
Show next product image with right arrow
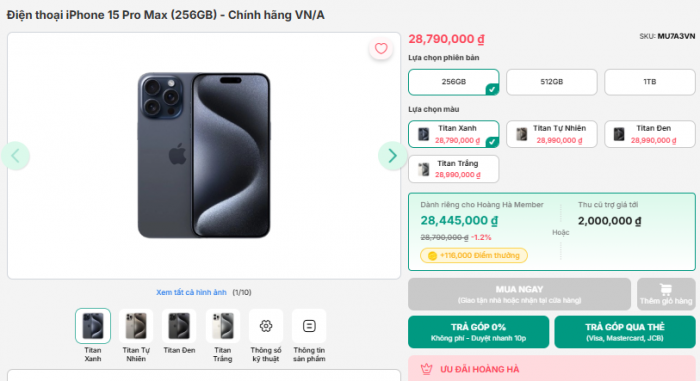[x=392, y=155]
